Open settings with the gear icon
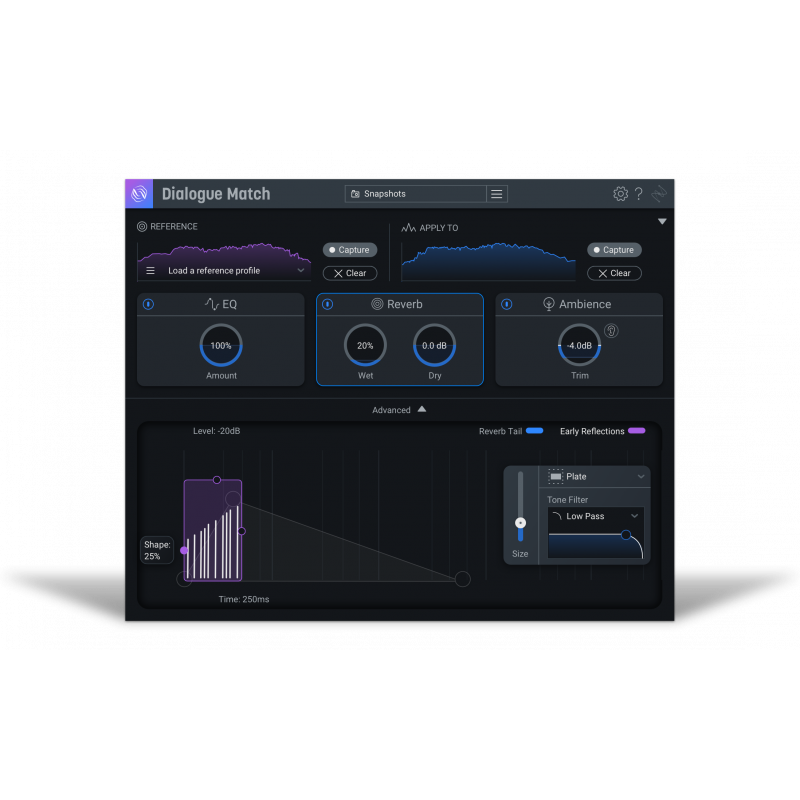 pos(620,194)
